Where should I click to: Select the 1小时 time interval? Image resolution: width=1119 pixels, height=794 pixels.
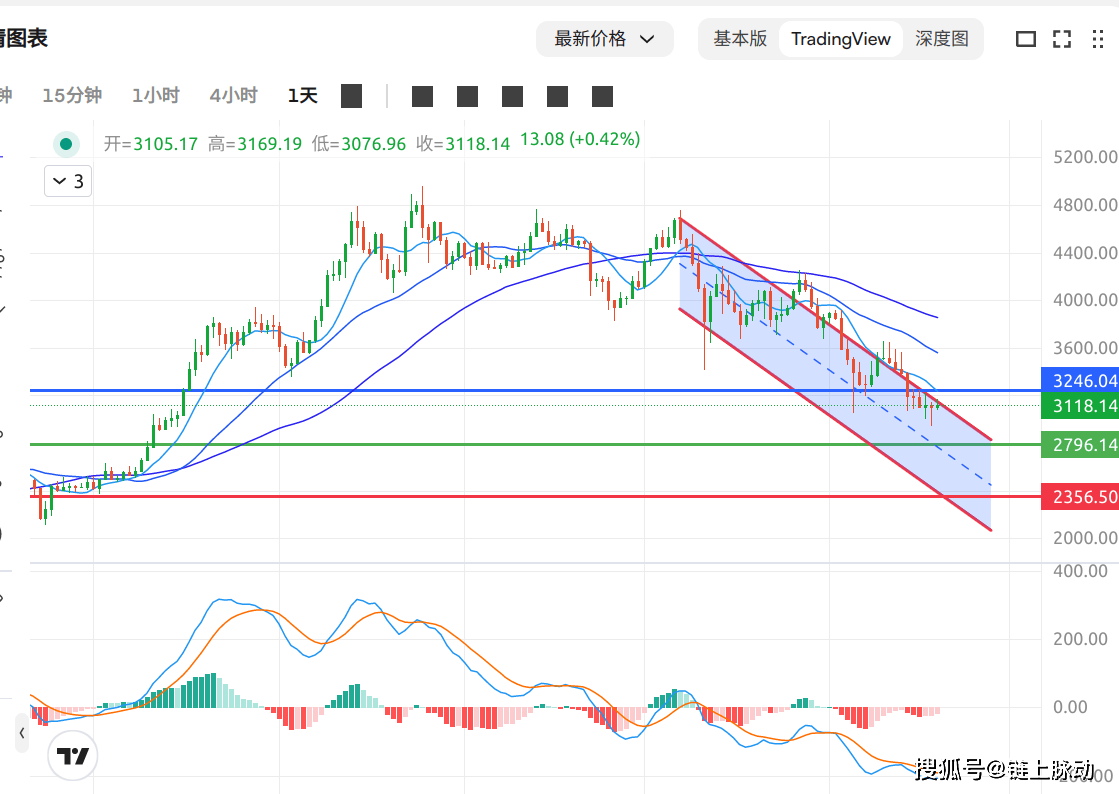coord(155,96)
